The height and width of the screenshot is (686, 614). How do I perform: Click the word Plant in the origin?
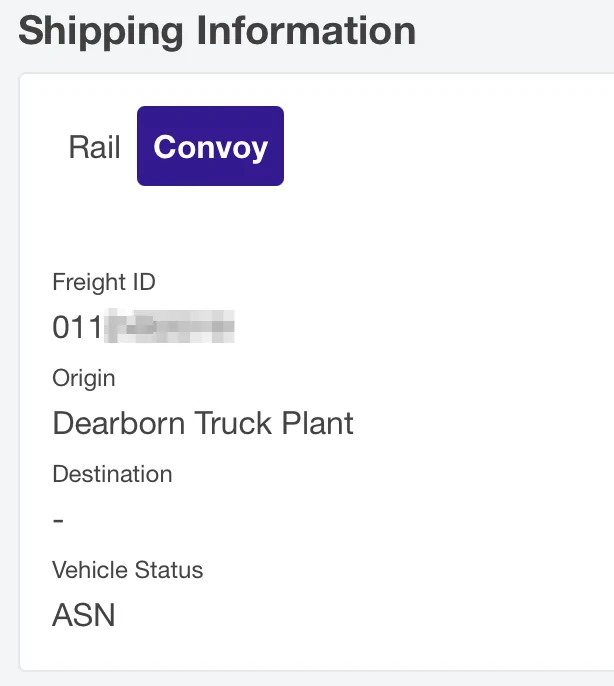(316, 423)
